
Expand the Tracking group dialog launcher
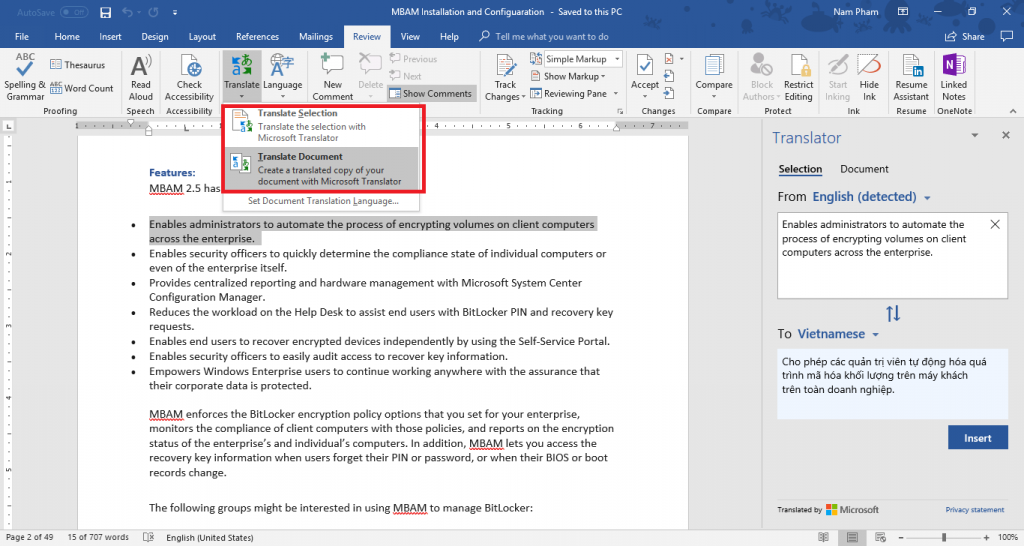coord(620,112)
